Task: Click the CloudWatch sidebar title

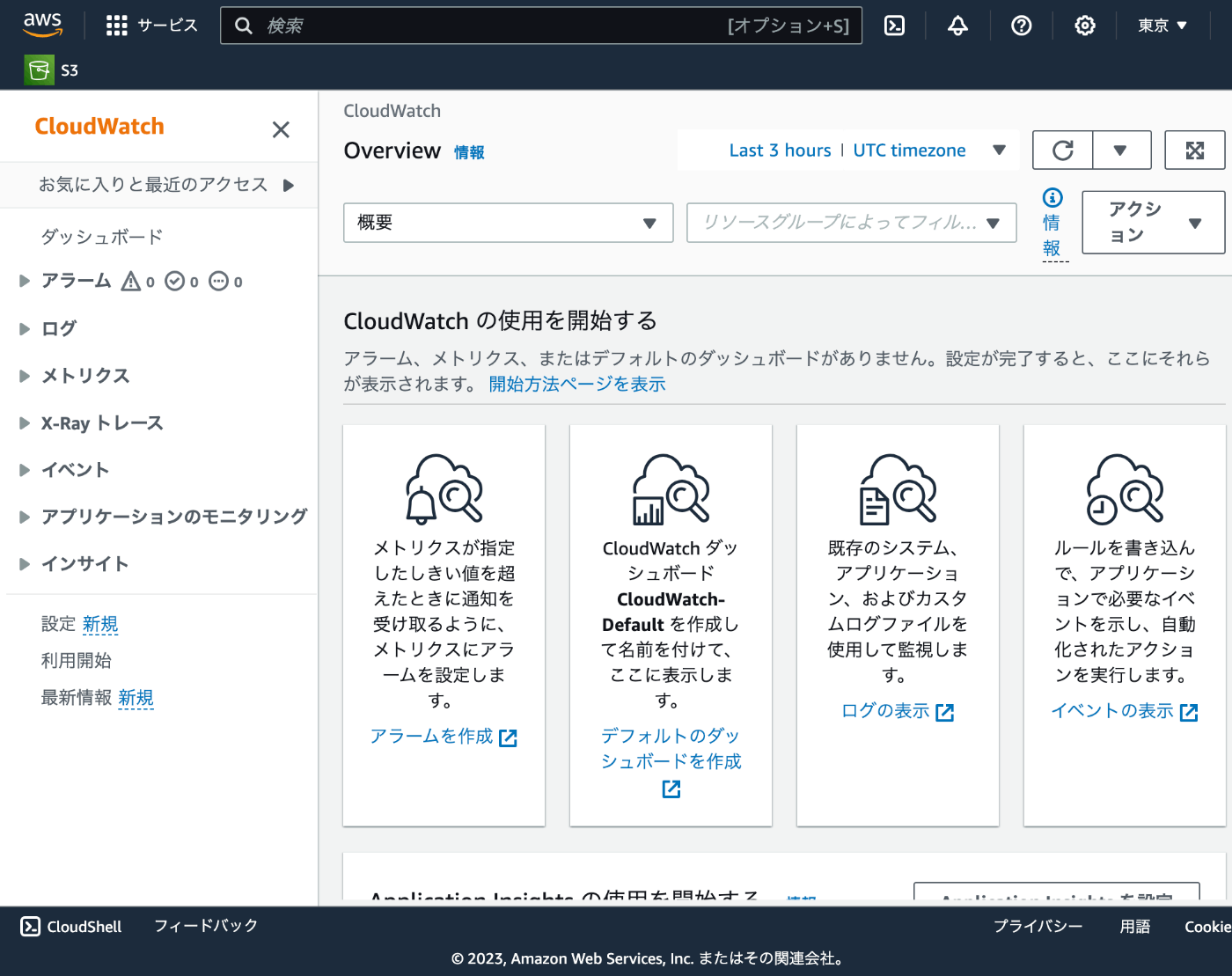Action: tap(99, 126)
